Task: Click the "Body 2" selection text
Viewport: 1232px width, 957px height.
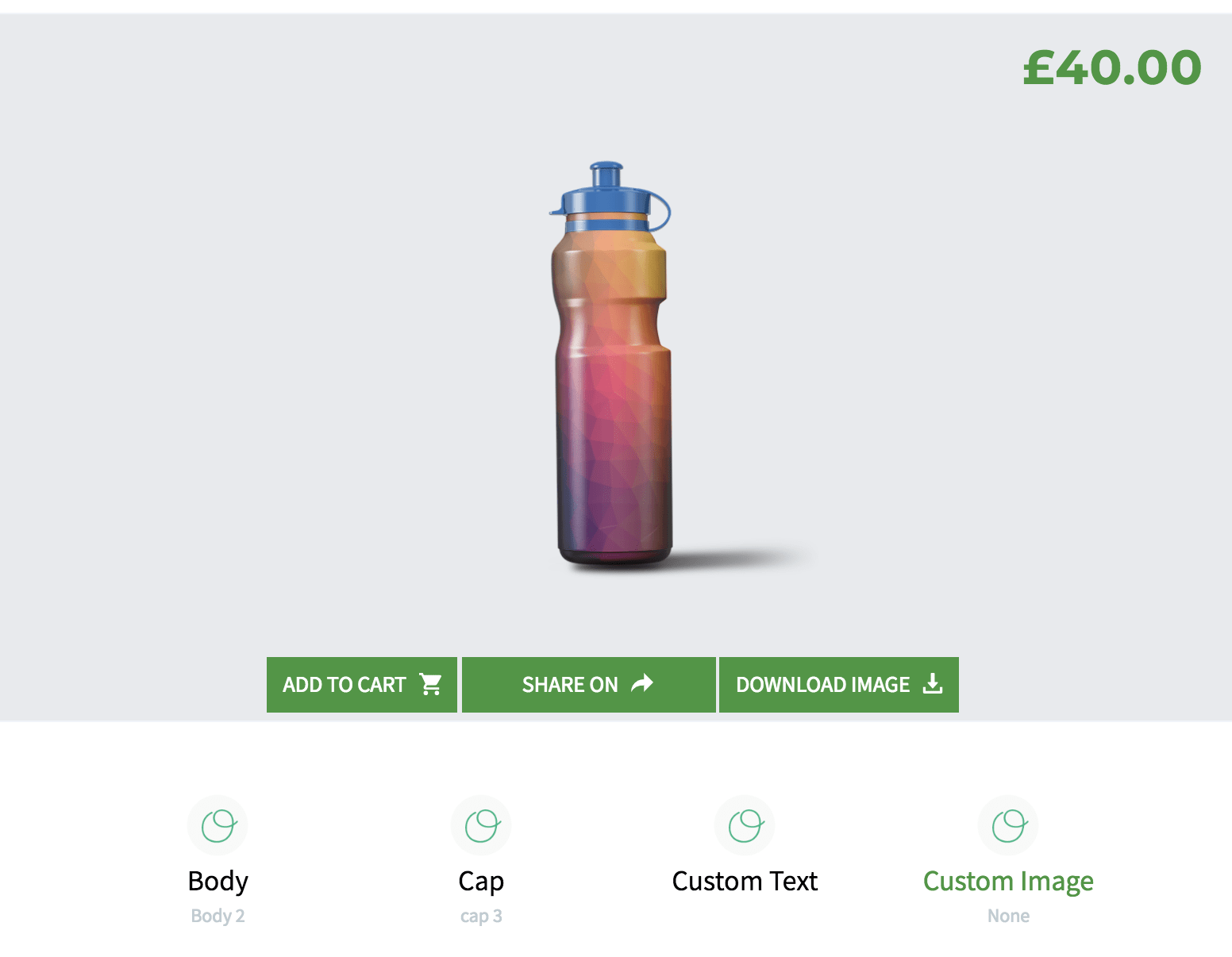Action: click(218, 916)
